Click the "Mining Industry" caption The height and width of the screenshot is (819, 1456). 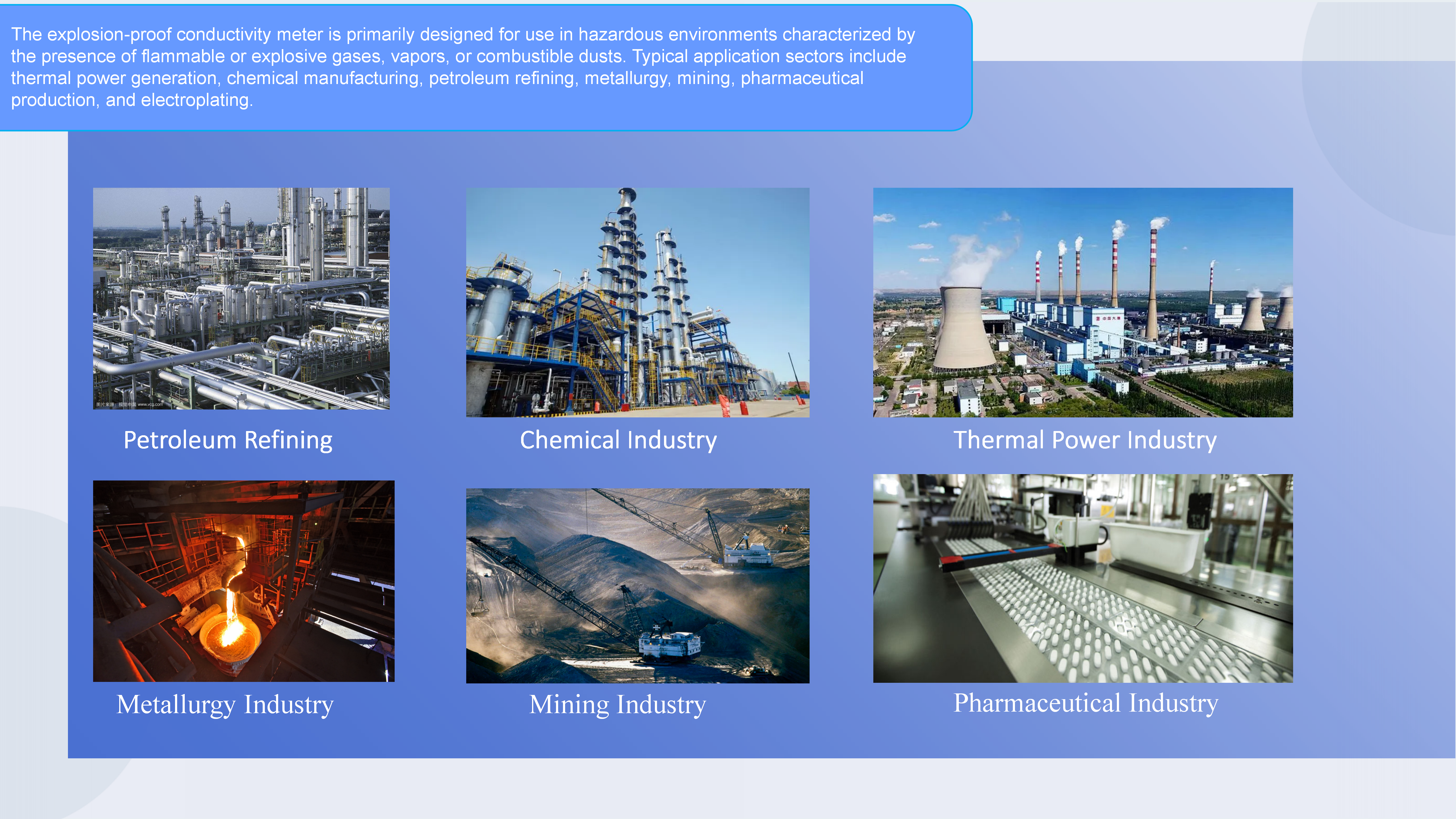click(617, 704)
